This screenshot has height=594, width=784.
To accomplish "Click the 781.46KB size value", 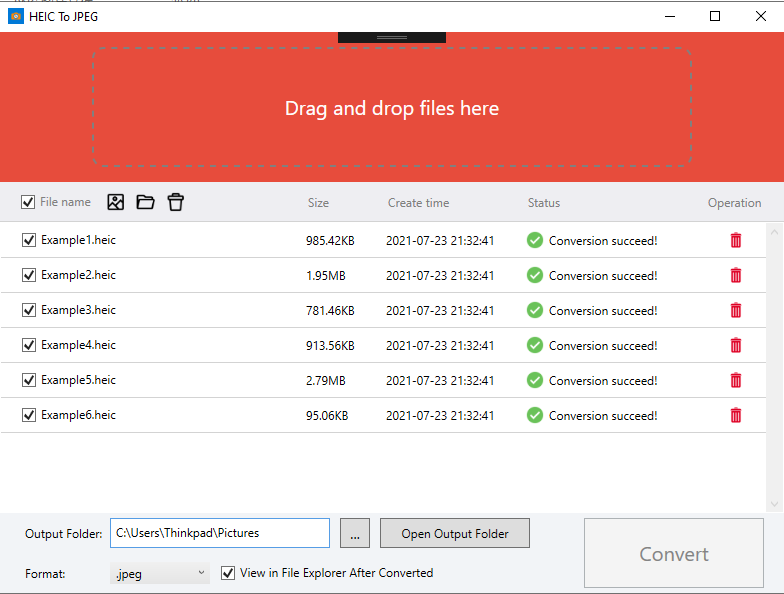I will (x=330, y=310).
